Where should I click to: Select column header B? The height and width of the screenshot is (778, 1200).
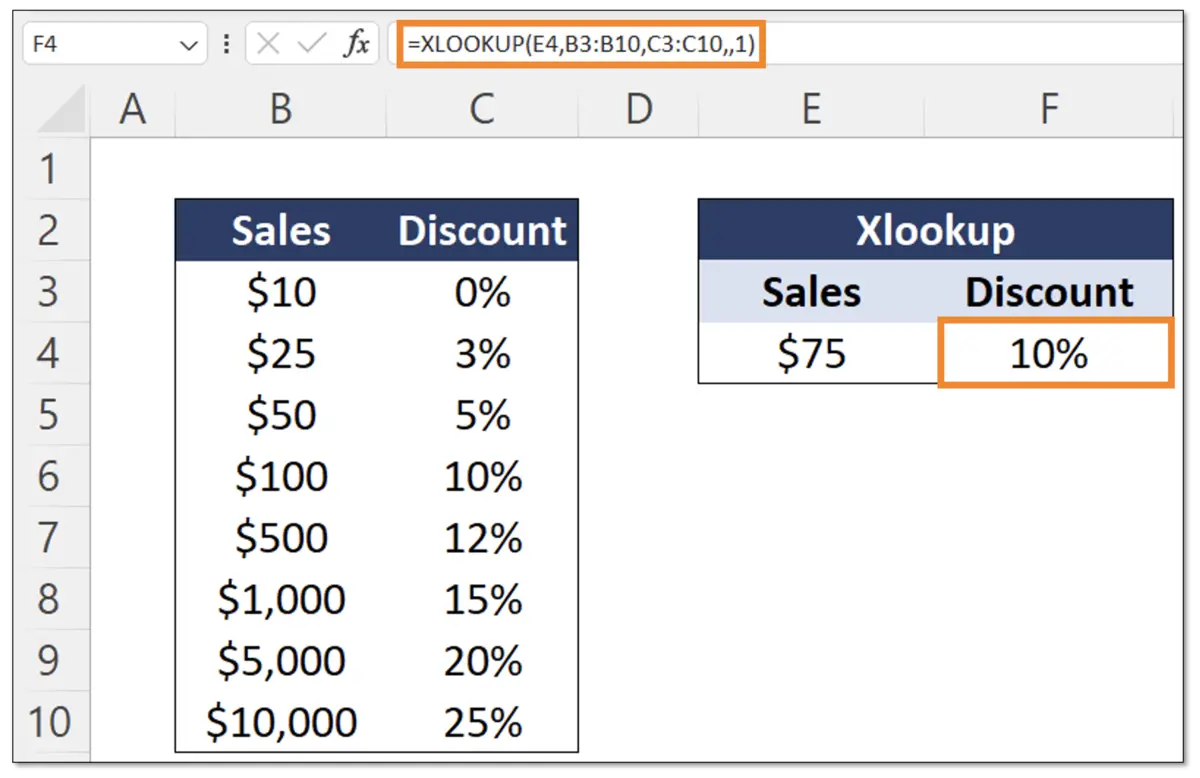[280, 109]
